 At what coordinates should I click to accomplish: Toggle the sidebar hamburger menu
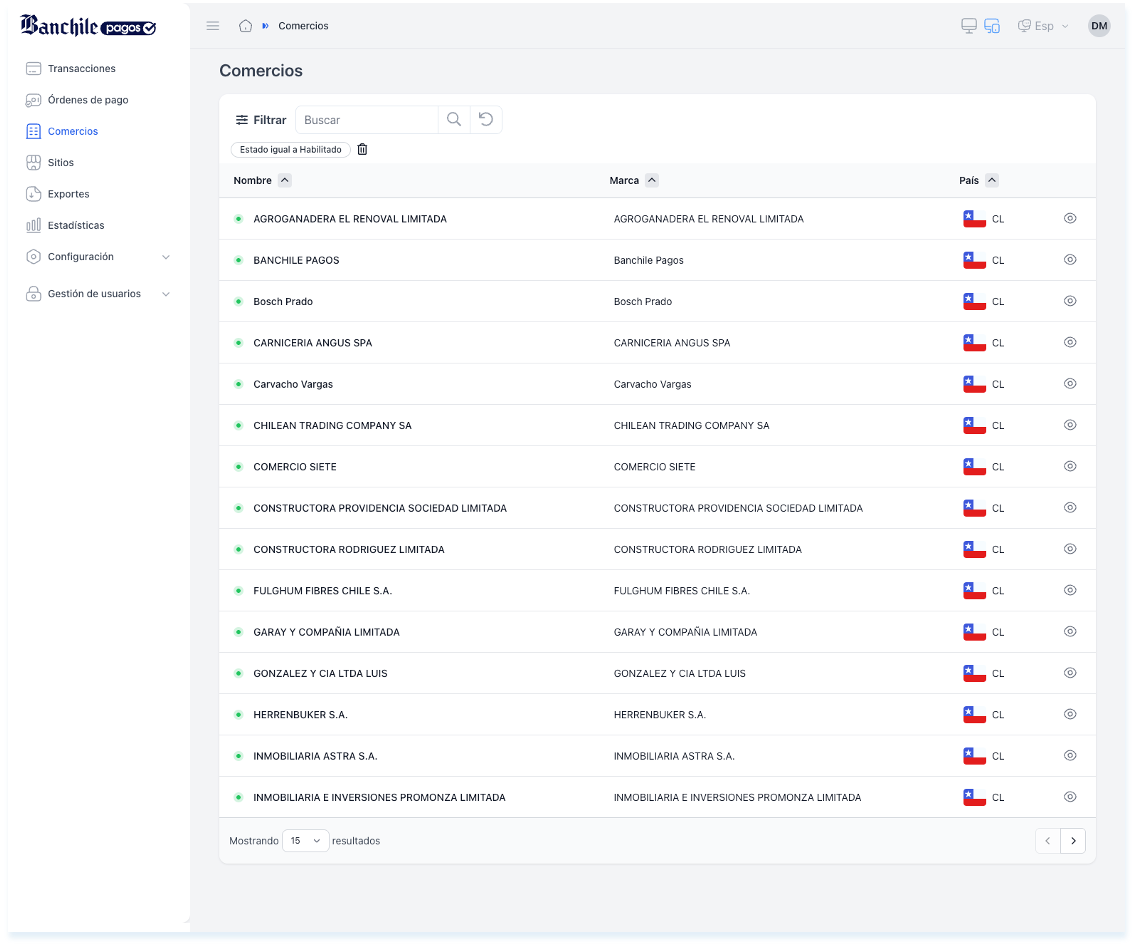click(x=213, y=26)
